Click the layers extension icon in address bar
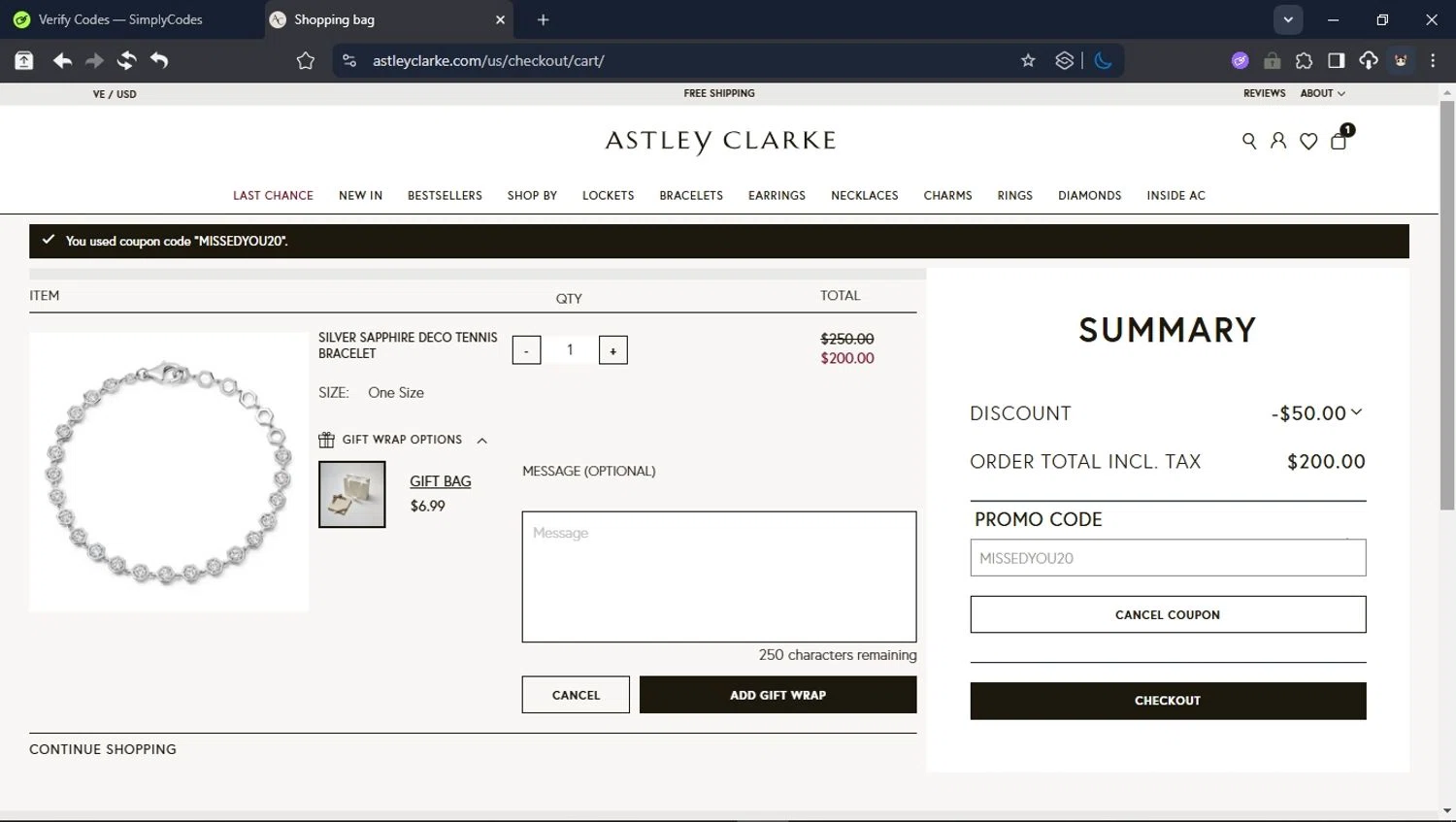 coord(1064,60)
